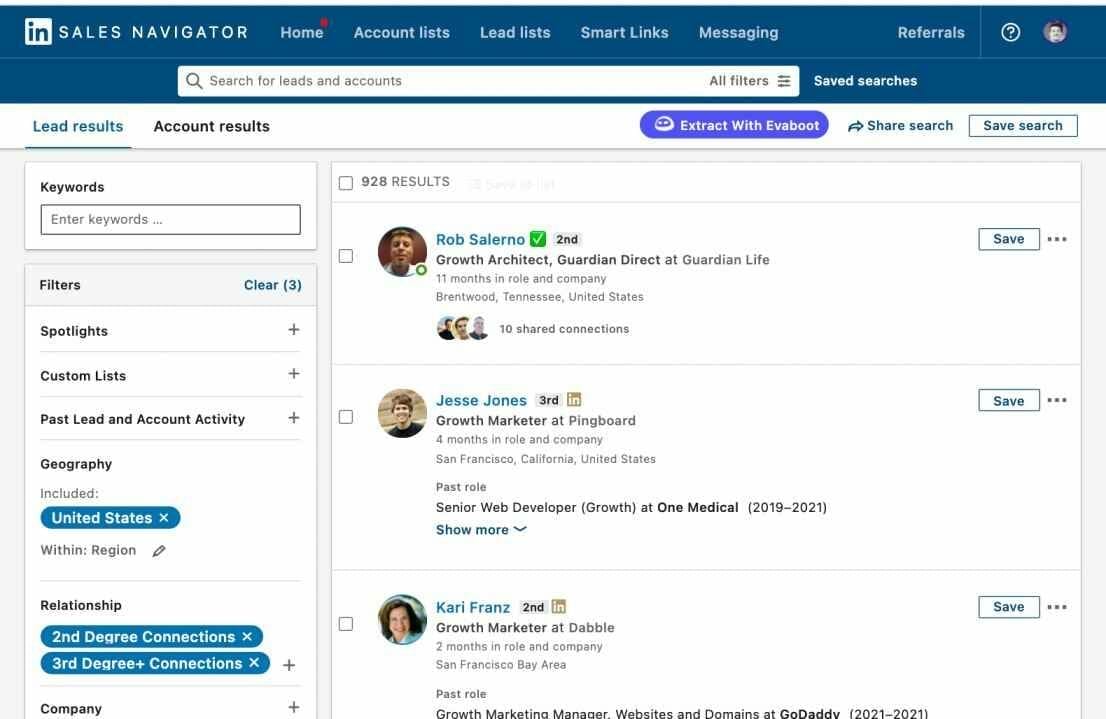
Task: Switch to the Account results tab
Action: 211,126
